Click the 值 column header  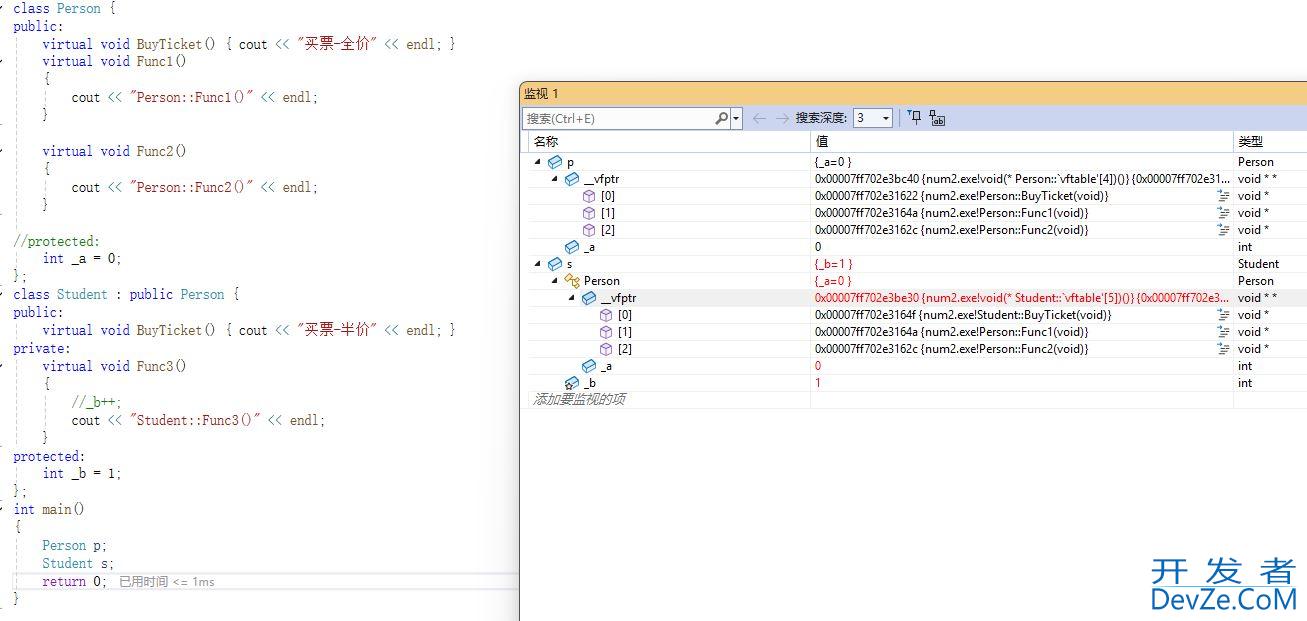click(x=1021, y=142)
